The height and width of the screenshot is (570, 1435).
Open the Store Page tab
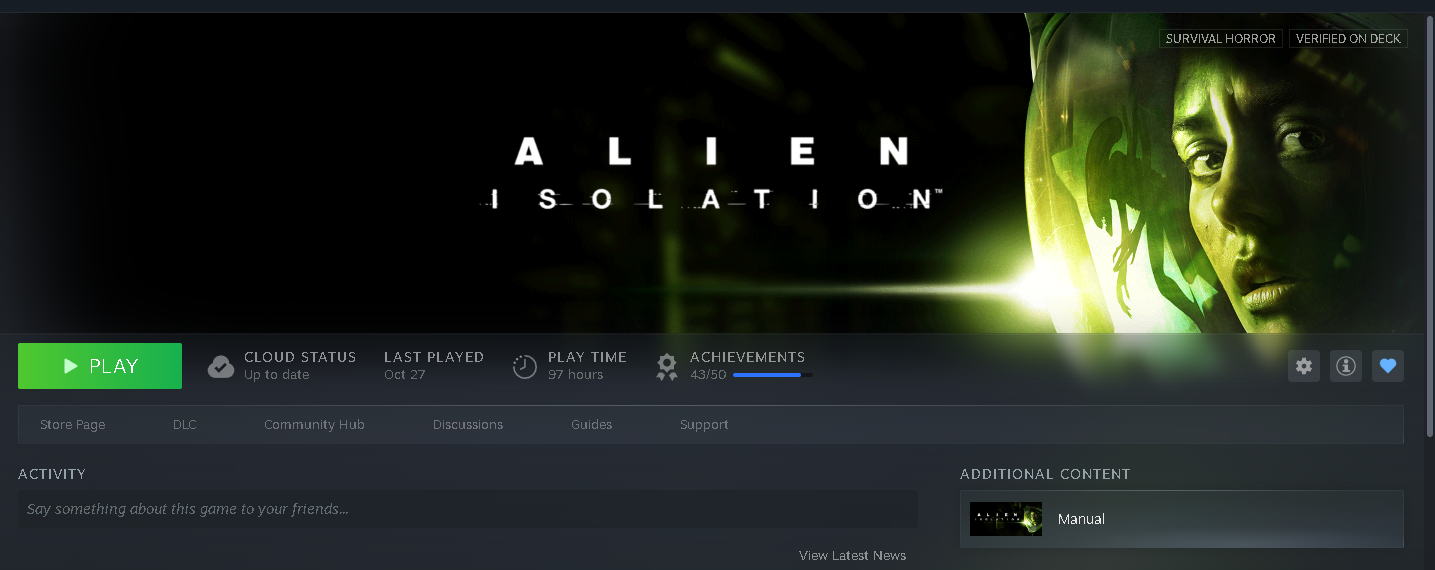click(72, 425)
